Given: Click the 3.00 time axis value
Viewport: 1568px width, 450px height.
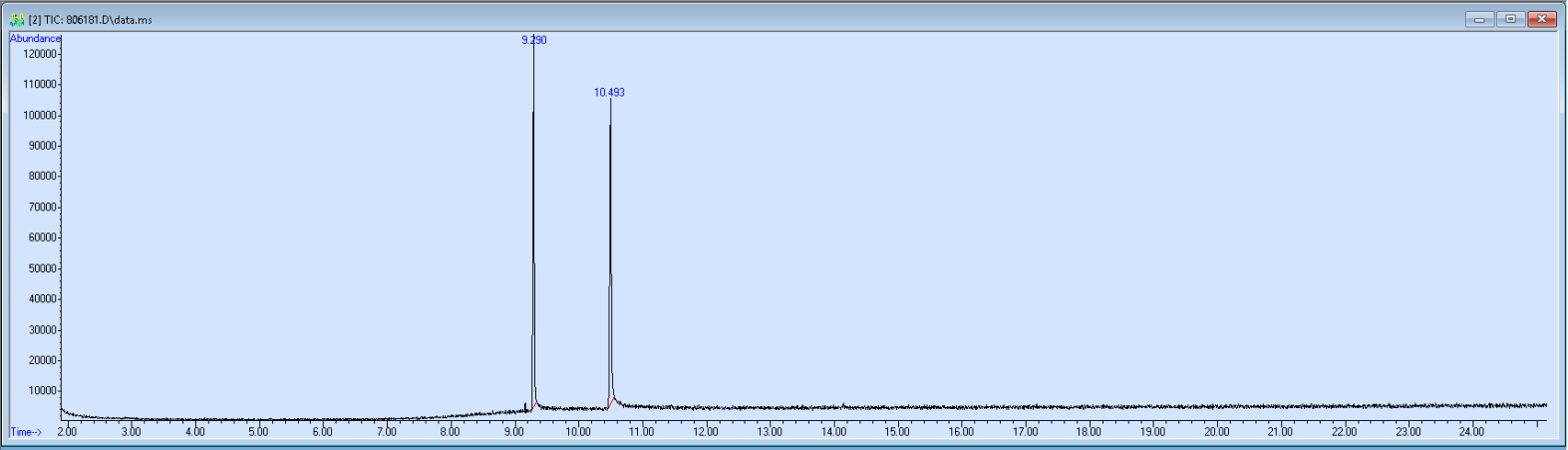Looking at the screenshot, I should 131,432.
